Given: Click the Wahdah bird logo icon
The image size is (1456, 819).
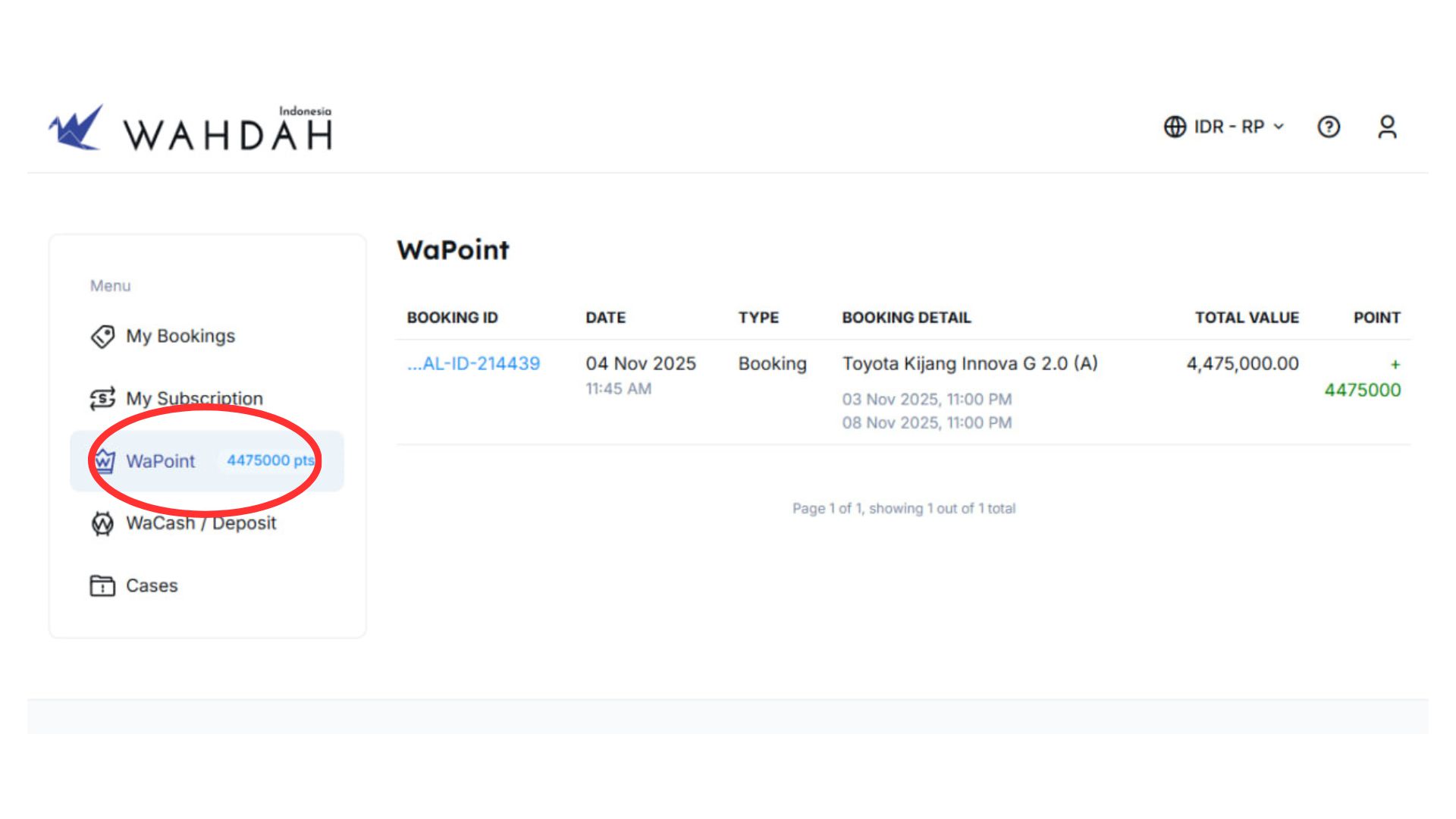Looking at the screenshot, I should click(x=76, y=128).
